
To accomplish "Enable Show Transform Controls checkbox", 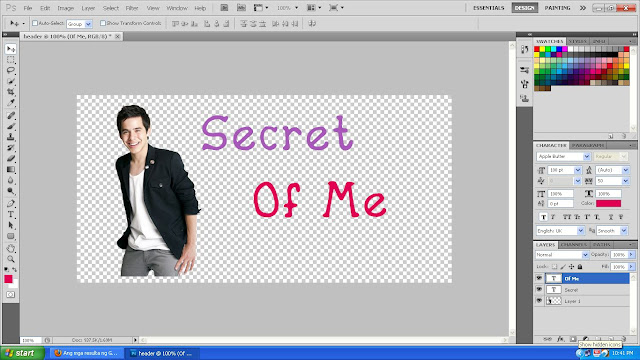I will pos(103,23).
